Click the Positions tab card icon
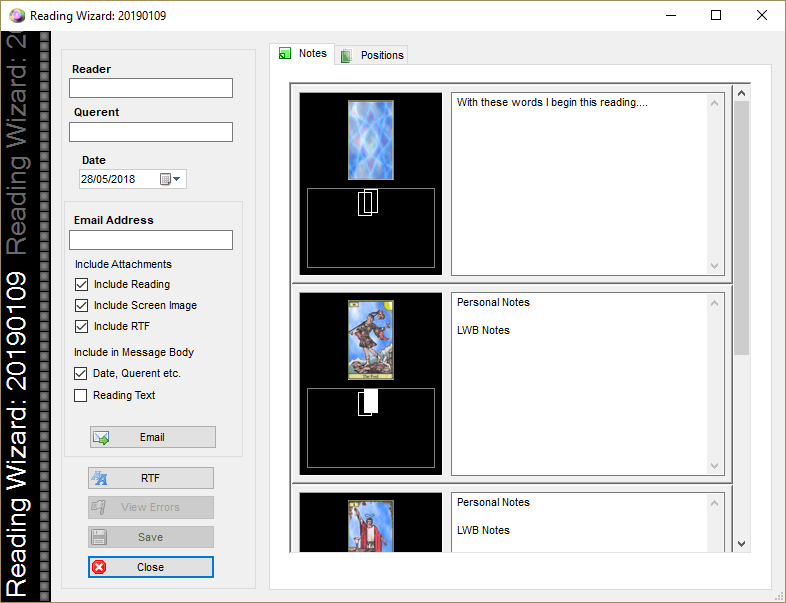Screen dimensions: 786x603 click(x=346, y=56)
